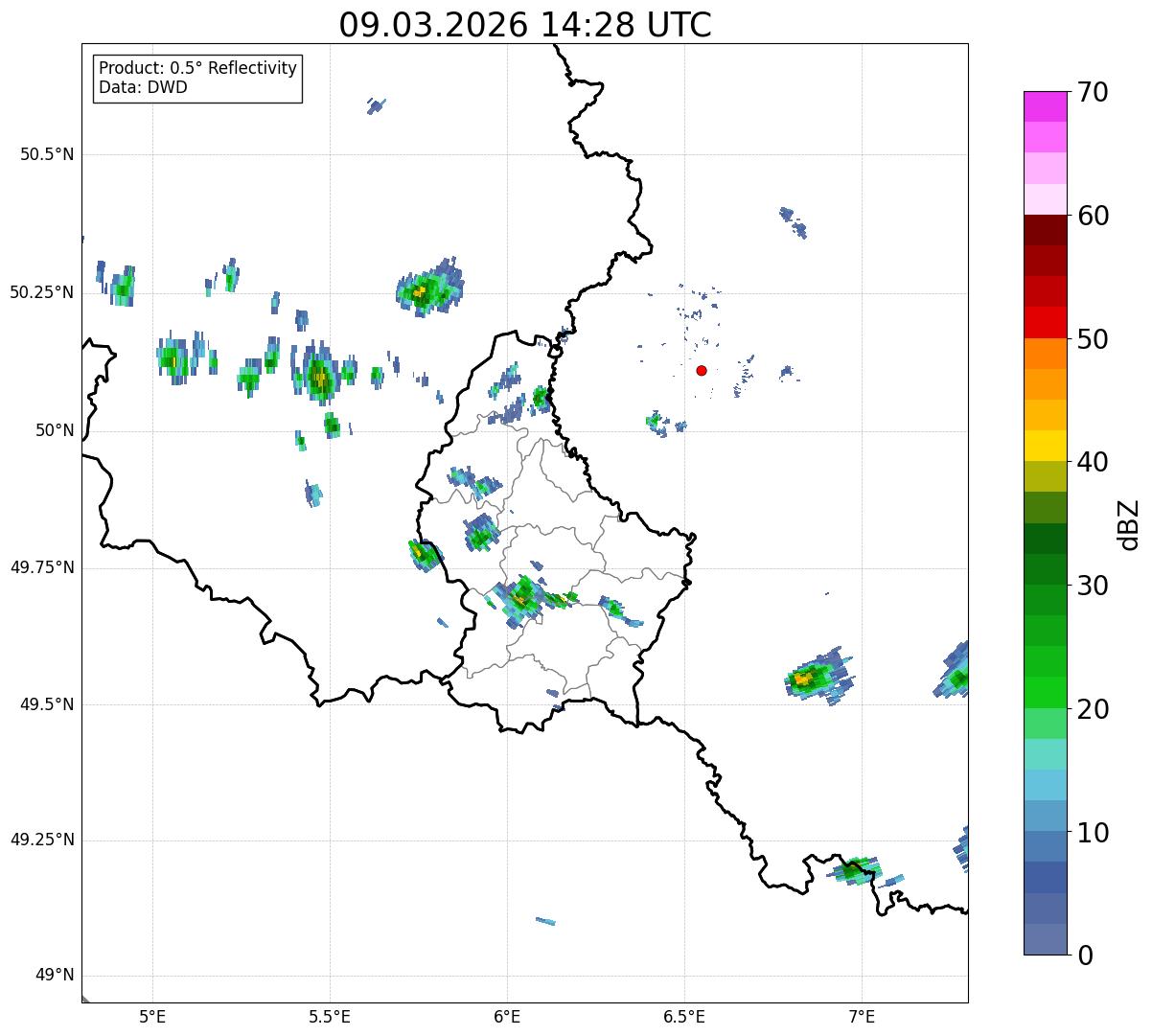Image resolution: width=1152 pixels, height=1036 pixels.
Task: Click the 7°E longitude label
Action: tap(862, 1016)
